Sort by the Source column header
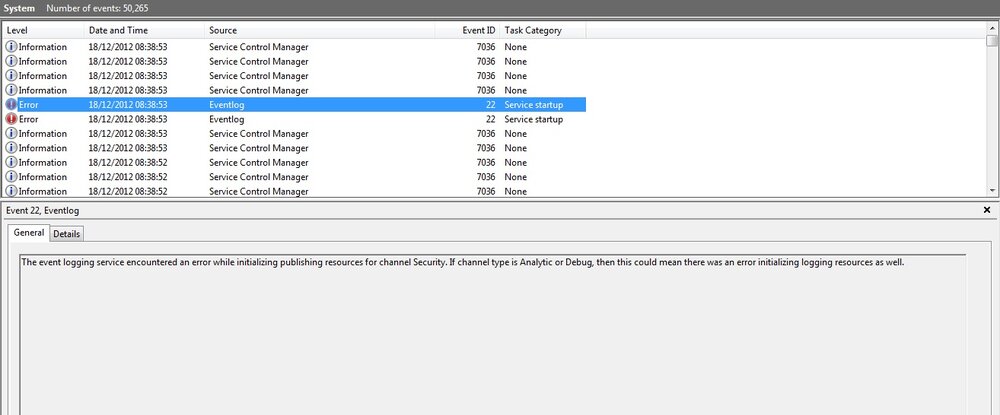Image resolution: width=1000 pixels, height=415 pixels. 320,31
